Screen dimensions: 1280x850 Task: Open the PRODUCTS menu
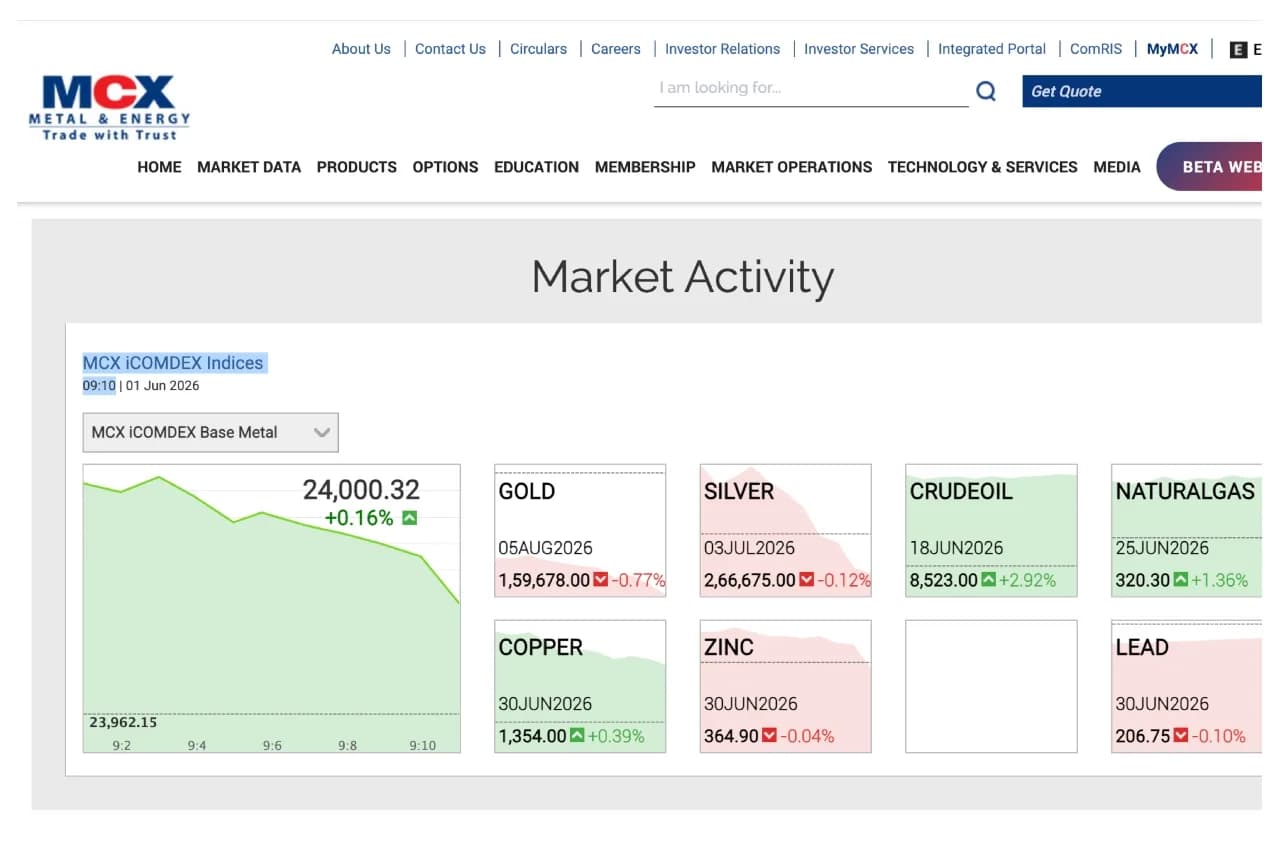tap(357, 167)
